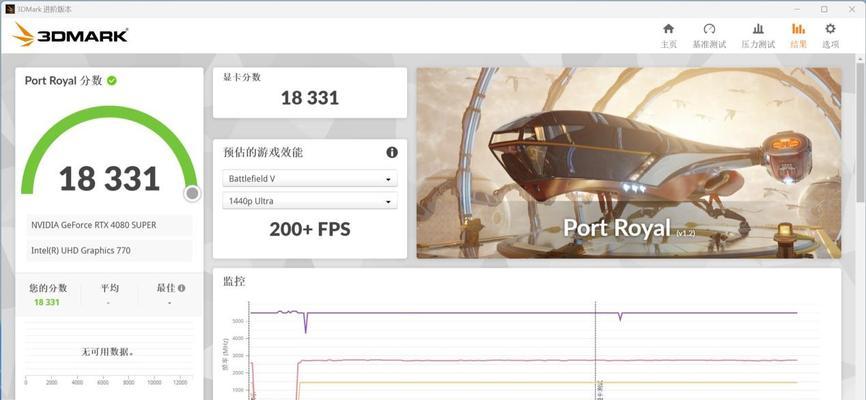This screenshot has height=400, width=866.
Task: Click the gray knob on the score gauge
Action: 192,193
